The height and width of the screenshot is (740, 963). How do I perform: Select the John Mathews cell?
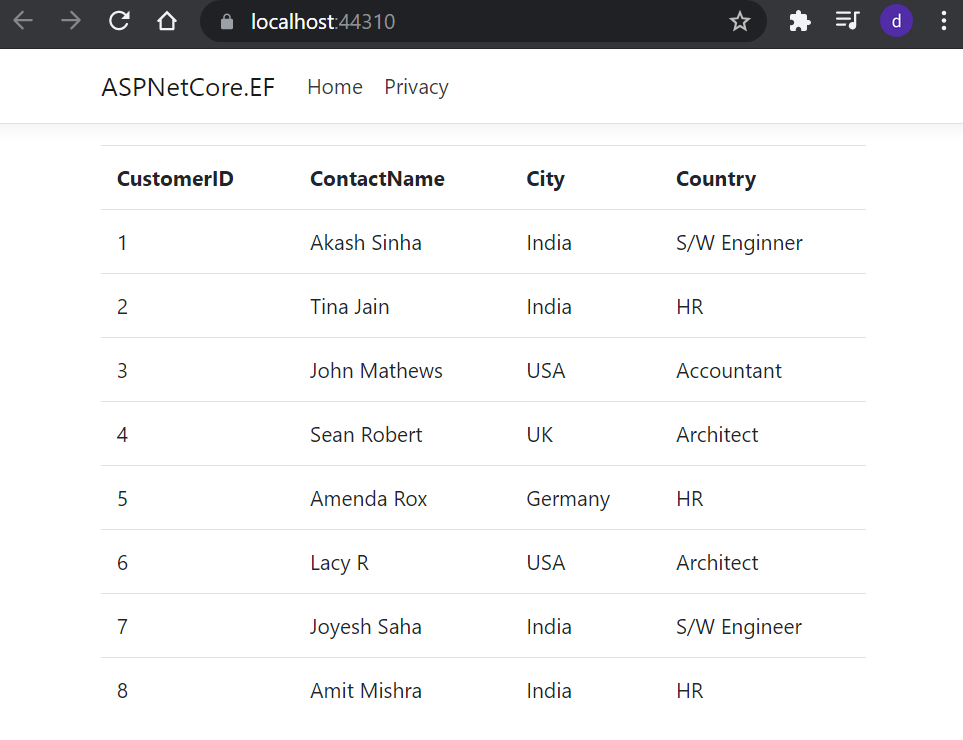point(376,370)
